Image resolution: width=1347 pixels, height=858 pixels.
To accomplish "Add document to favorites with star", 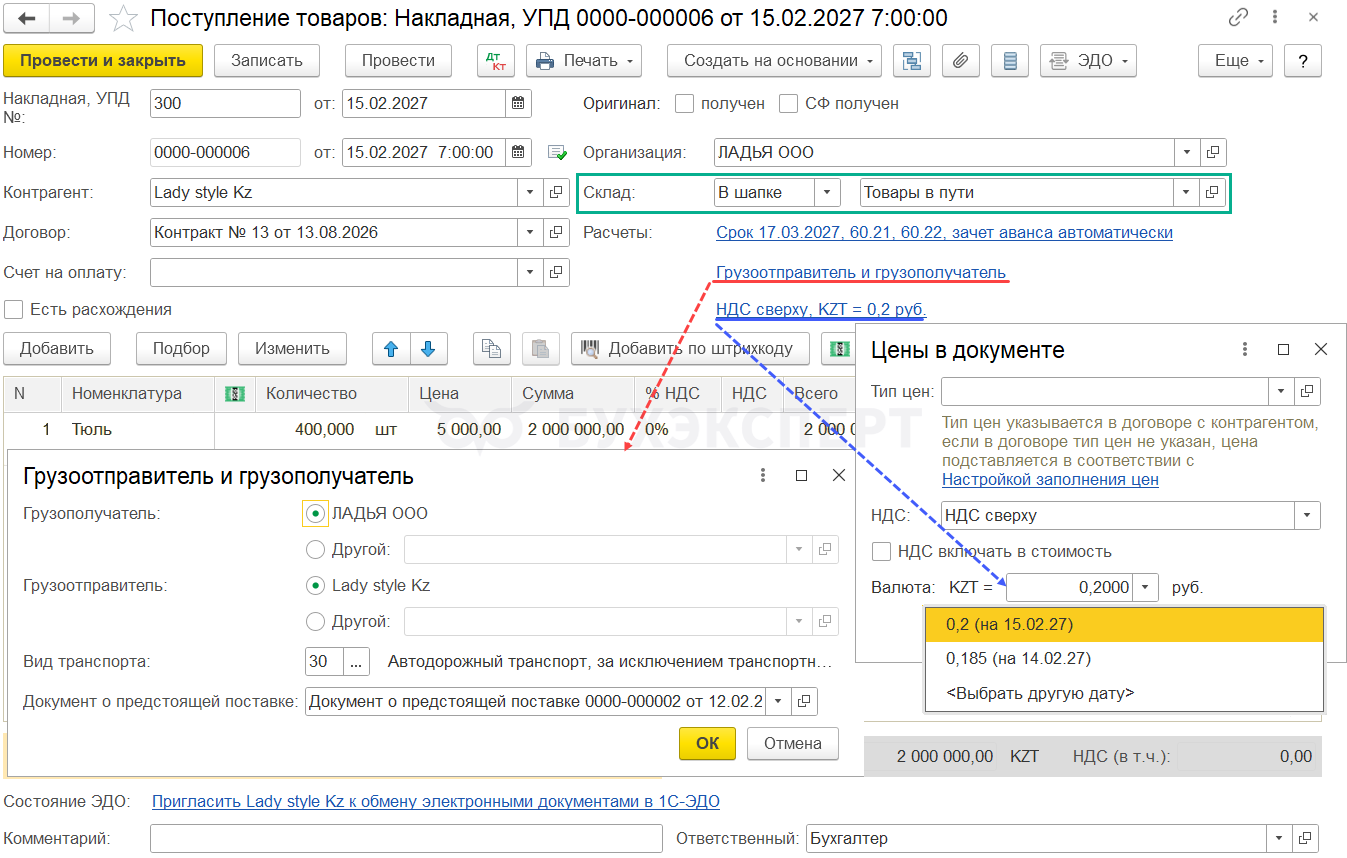I will [122, 18].
